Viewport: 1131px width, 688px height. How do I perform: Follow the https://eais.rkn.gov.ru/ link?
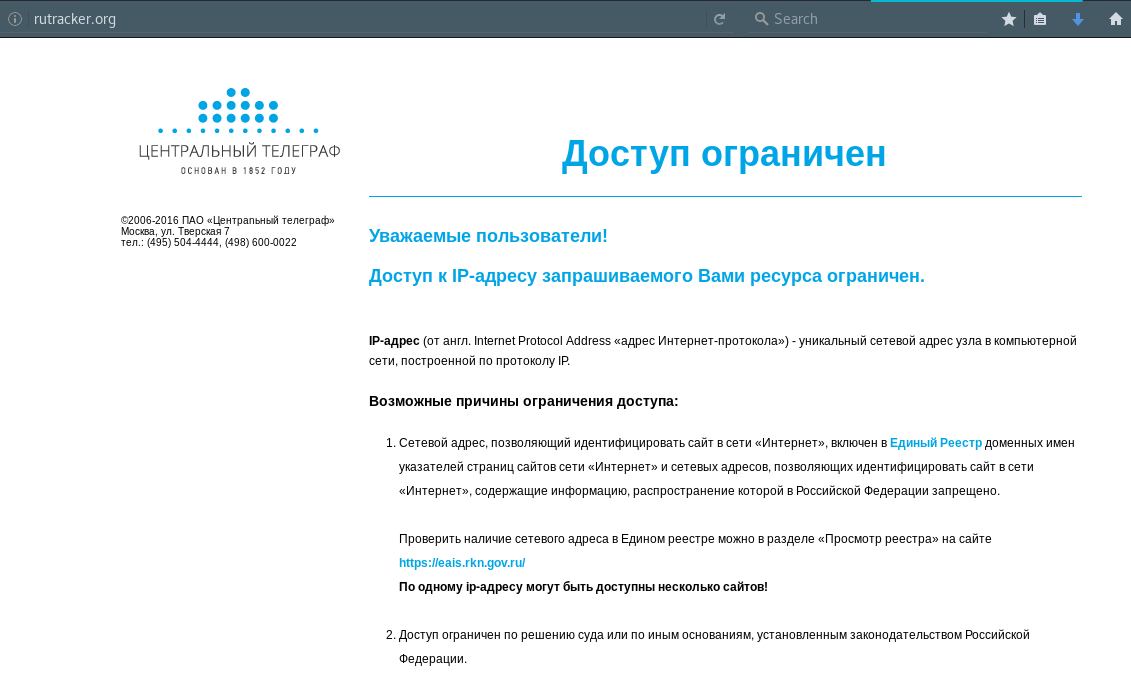tap(462, 563)
